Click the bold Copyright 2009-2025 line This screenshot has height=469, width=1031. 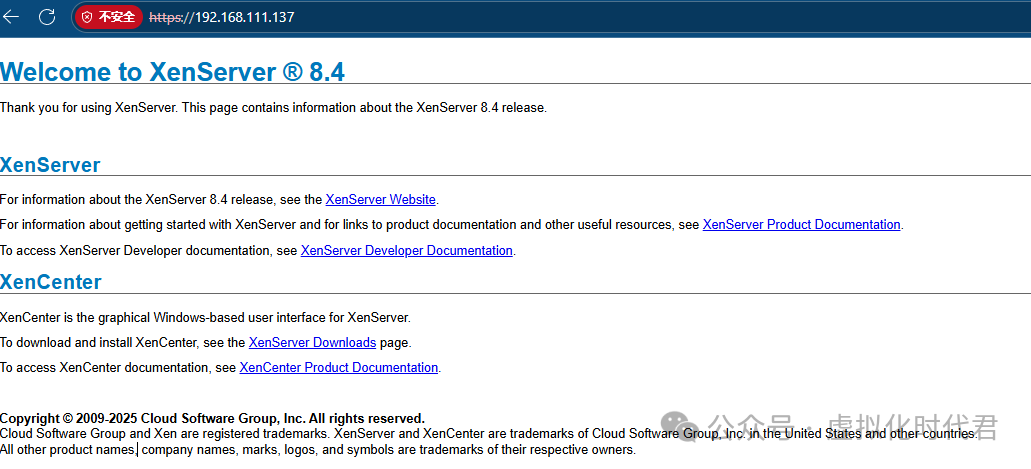point(212,418)
